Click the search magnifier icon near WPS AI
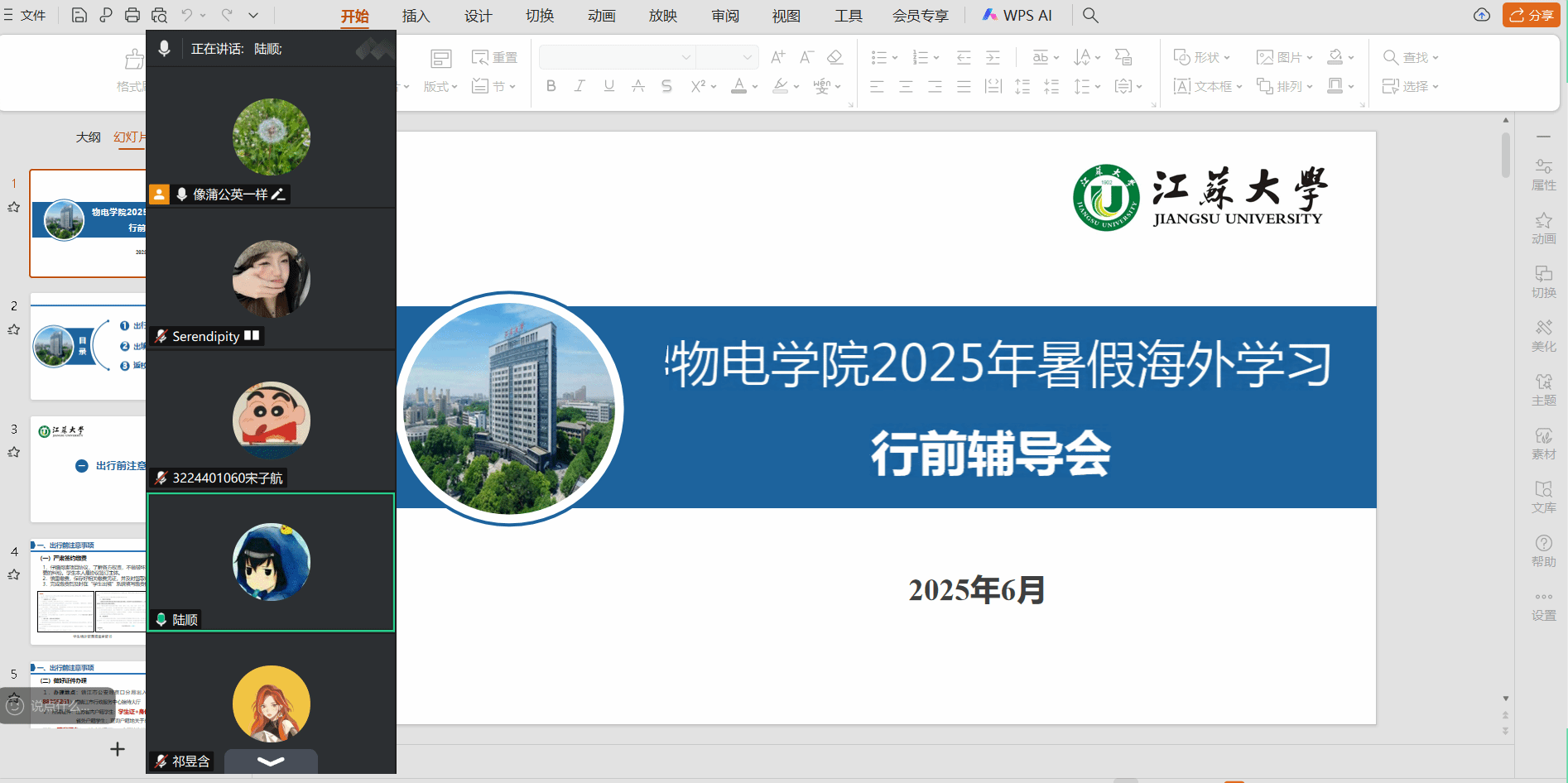This screenshot has width=1568, height=783. tap(1090, 15)
